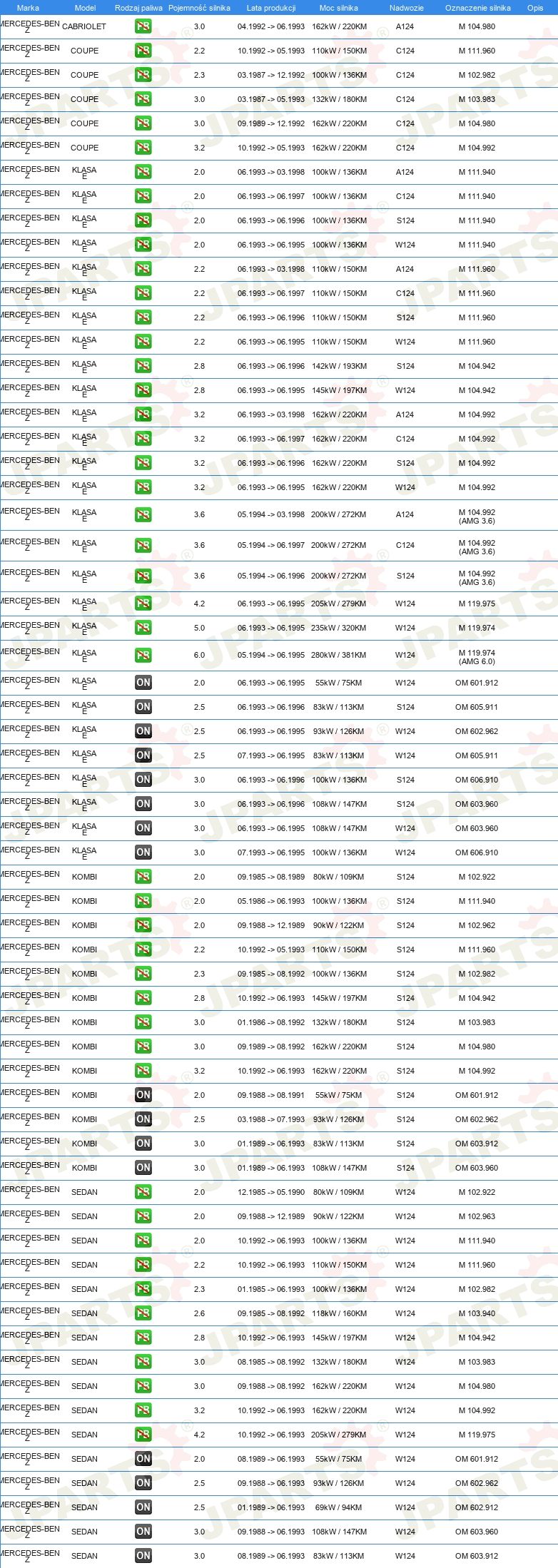Select the CABRIOLET model cell
The image size is (558, 1568).
[84, 26]
